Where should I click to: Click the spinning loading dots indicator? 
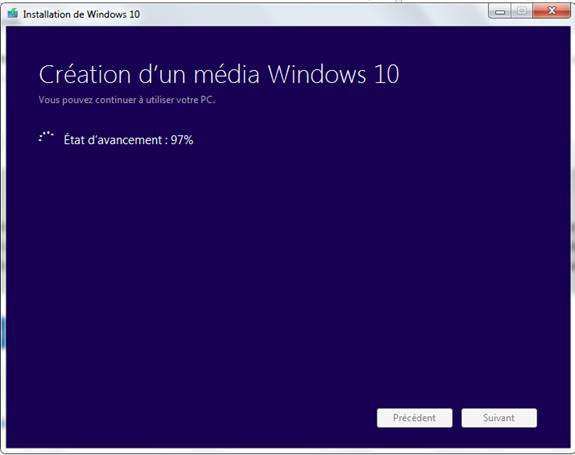click(46, 137)
